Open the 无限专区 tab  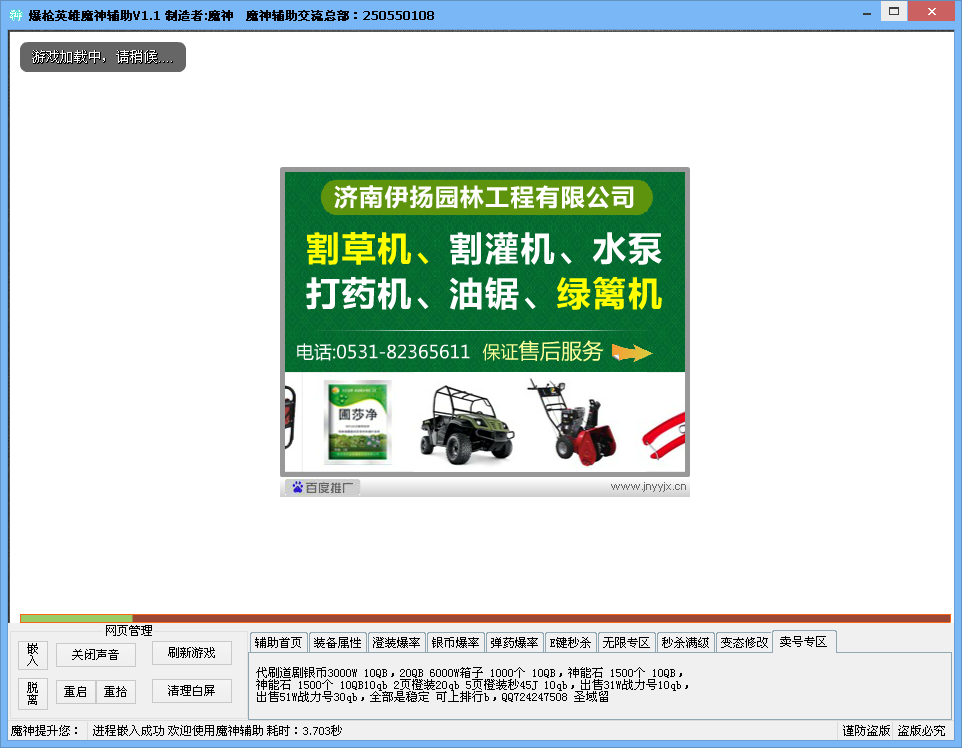(626, 642)
